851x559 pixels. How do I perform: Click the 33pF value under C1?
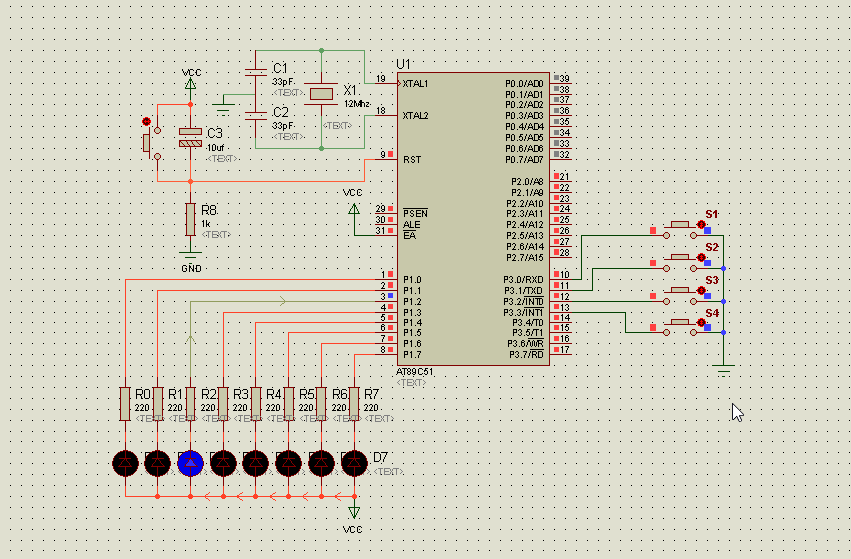click(x=283, y=82)
